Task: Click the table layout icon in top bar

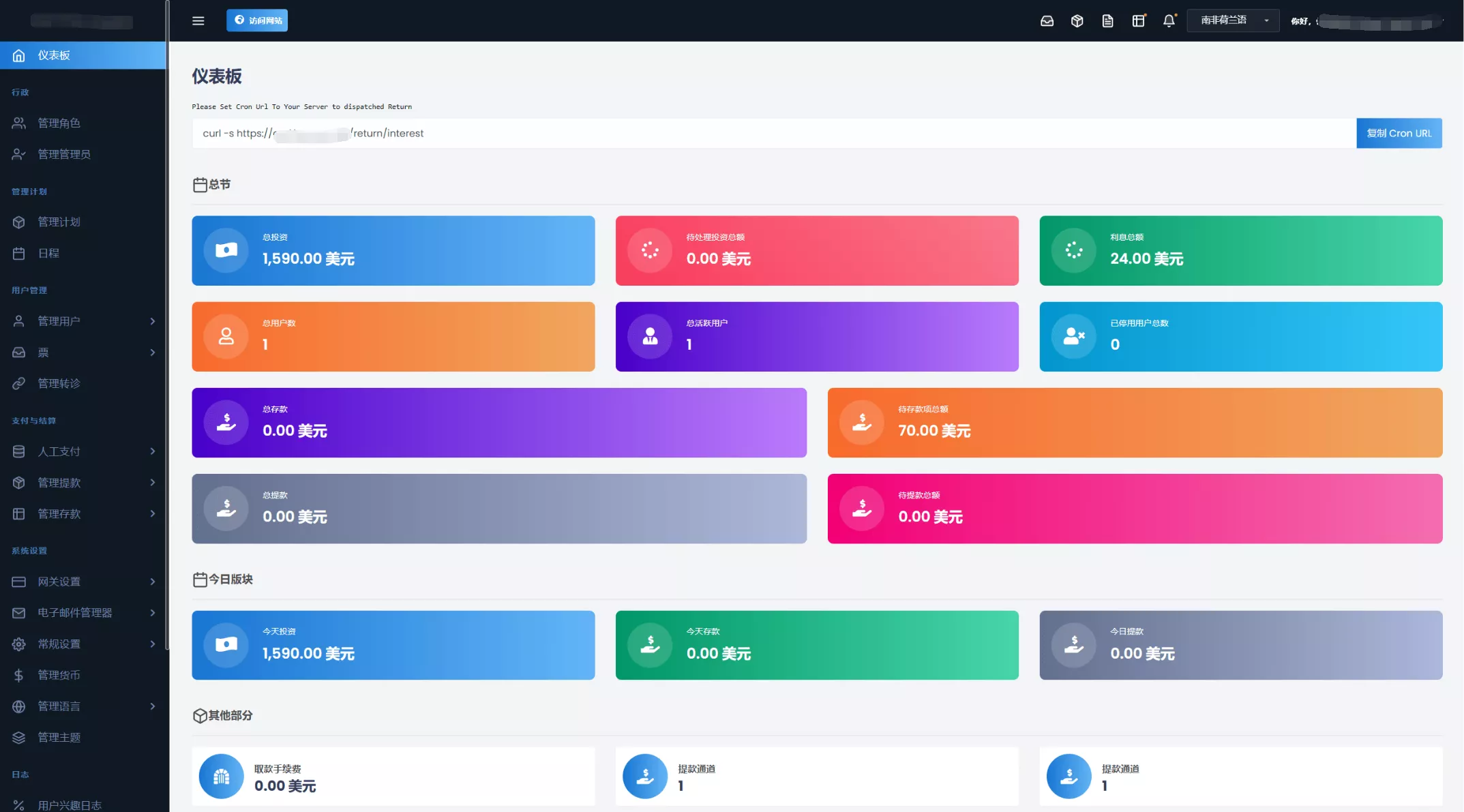Action: pyautogui.click(x=1139, y=21)
